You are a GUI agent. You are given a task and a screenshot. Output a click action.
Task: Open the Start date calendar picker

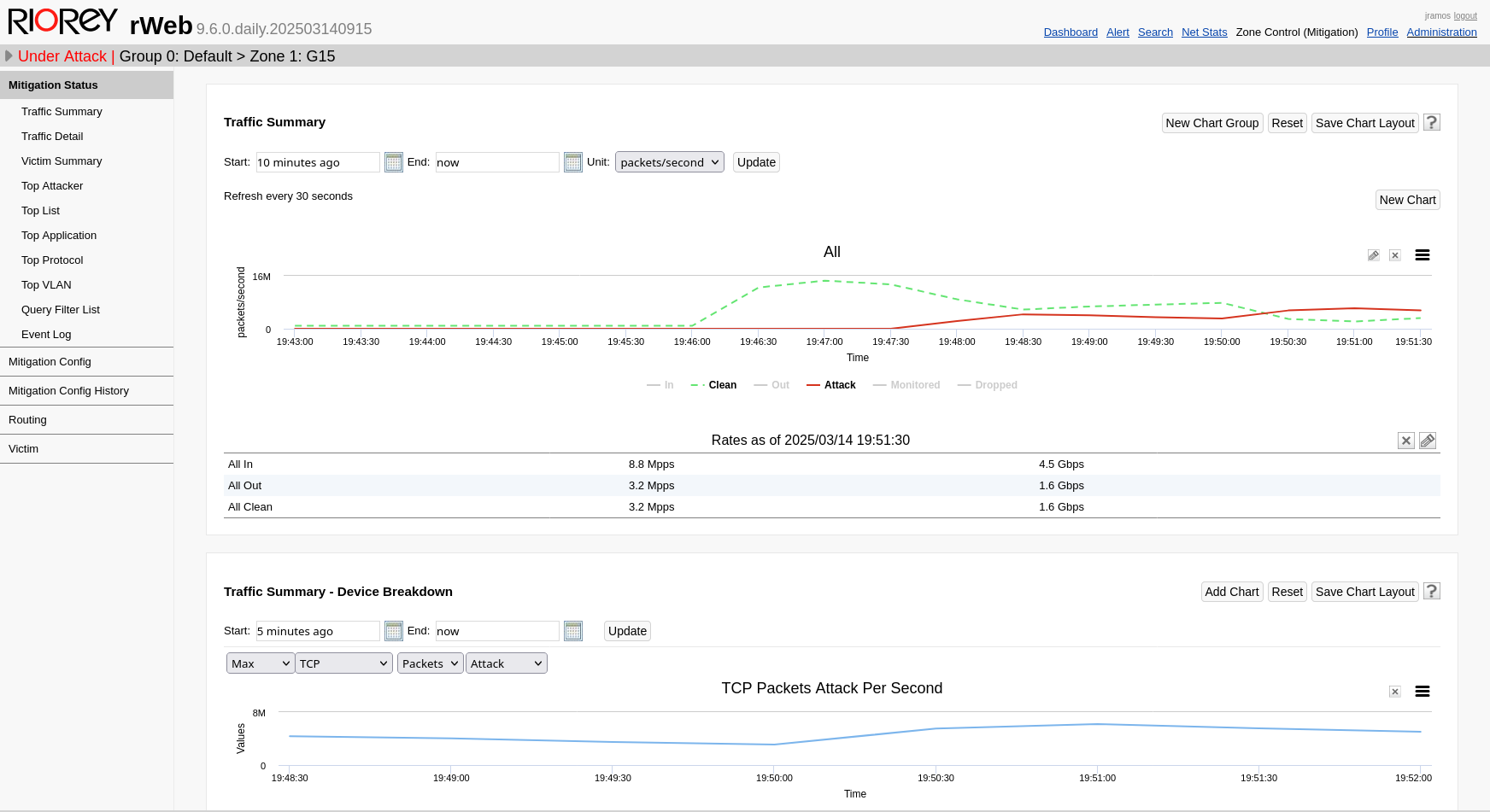[x=393, y=162]
